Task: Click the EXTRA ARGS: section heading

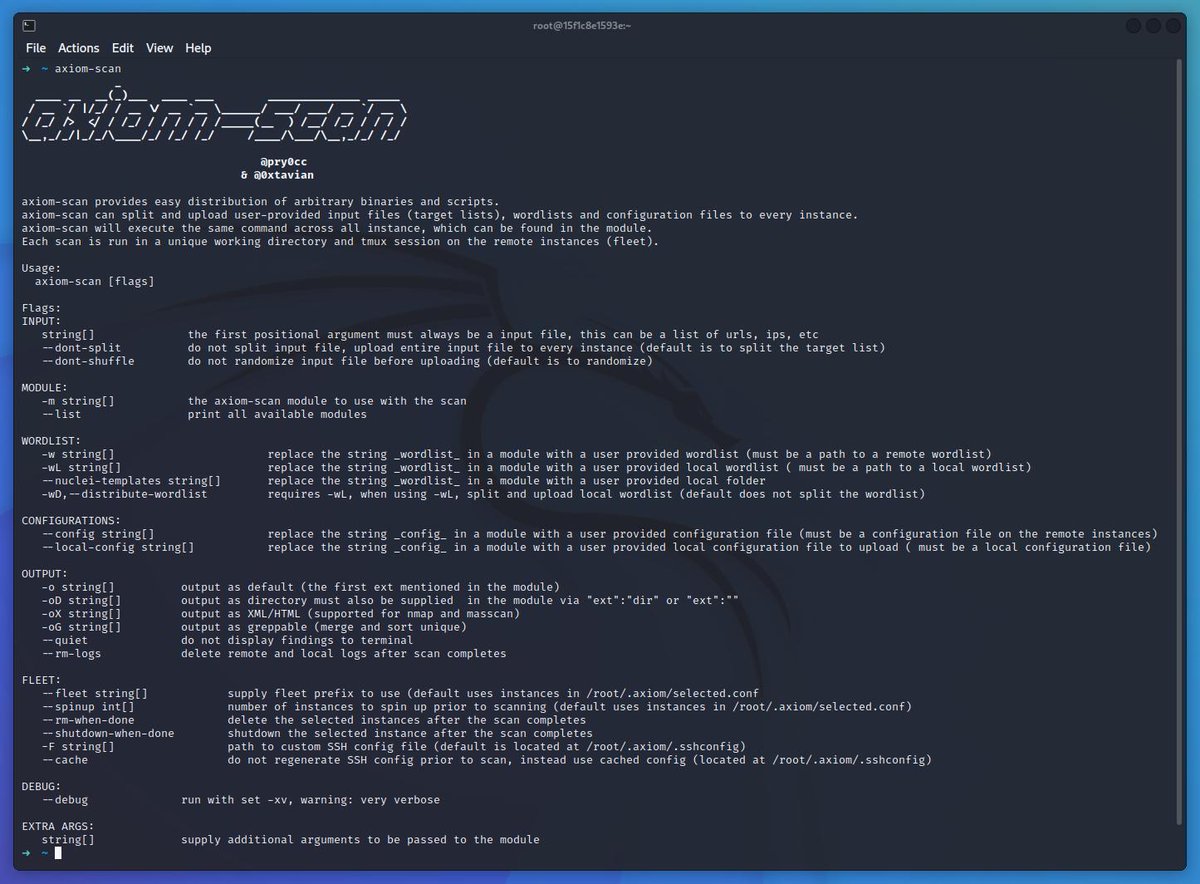Action: [x=58, y=826]
